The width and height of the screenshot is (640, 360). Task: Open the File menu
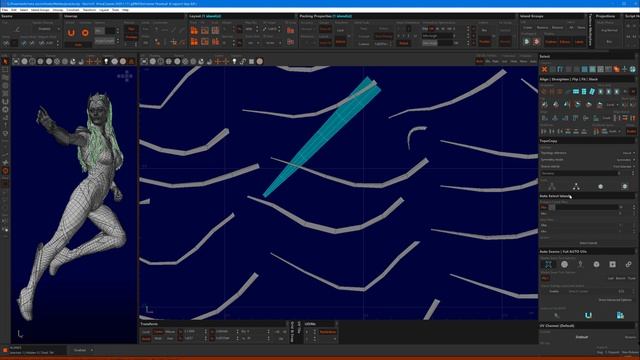tap(5, 10)
